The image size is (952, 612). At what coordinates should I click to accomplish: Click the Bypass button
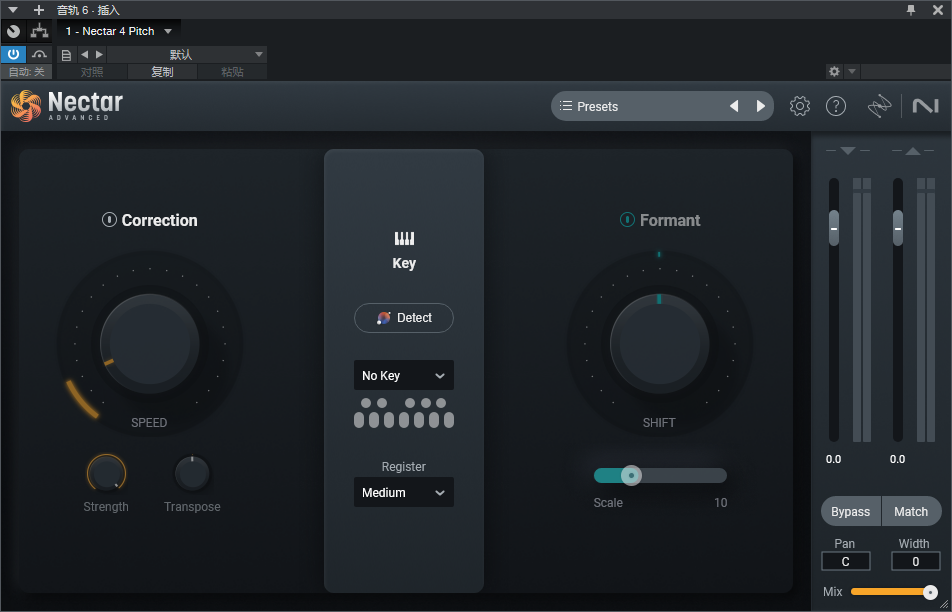[x=851, y=511]
